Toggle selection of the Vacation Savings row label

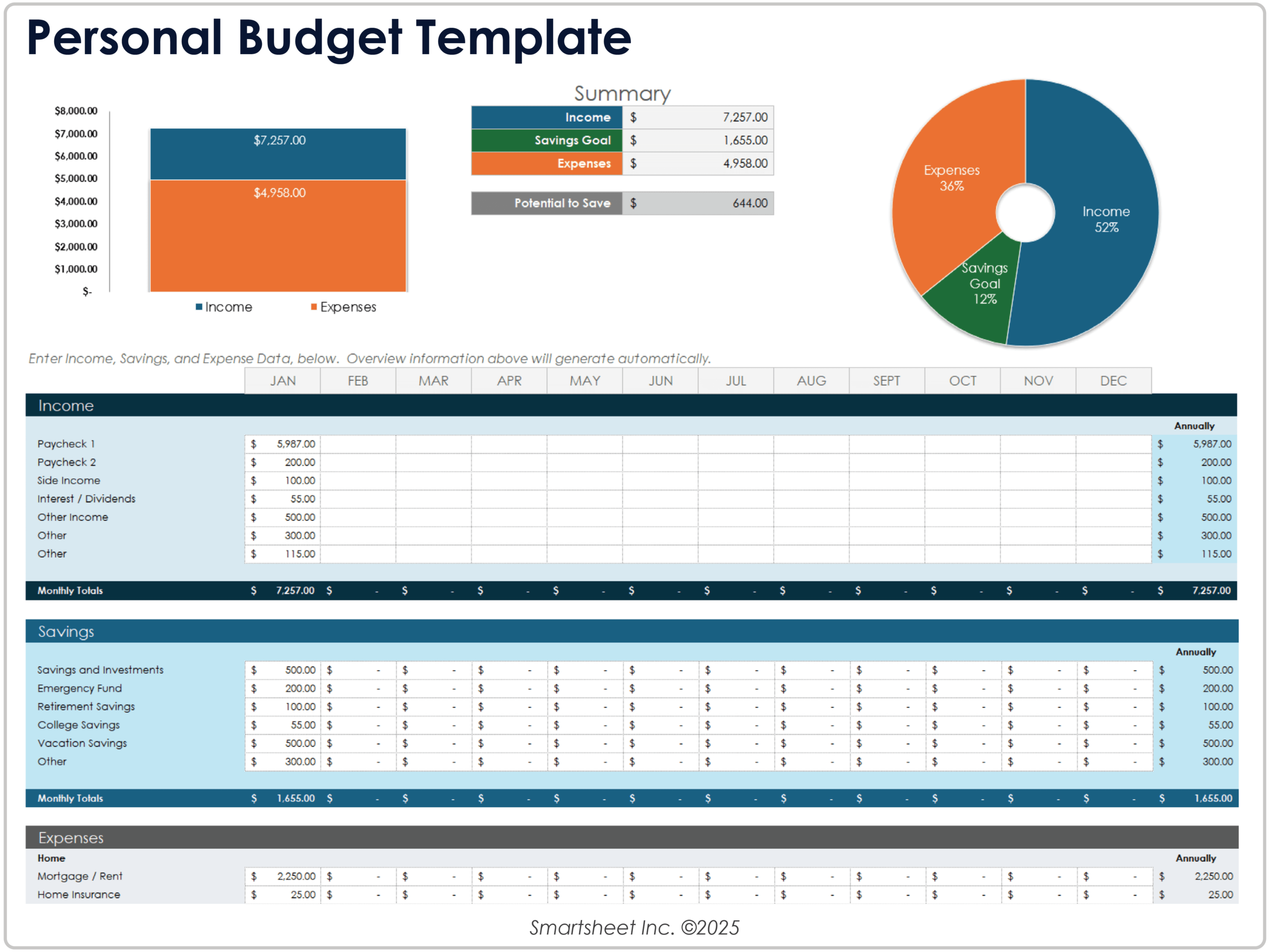point(82,743)
